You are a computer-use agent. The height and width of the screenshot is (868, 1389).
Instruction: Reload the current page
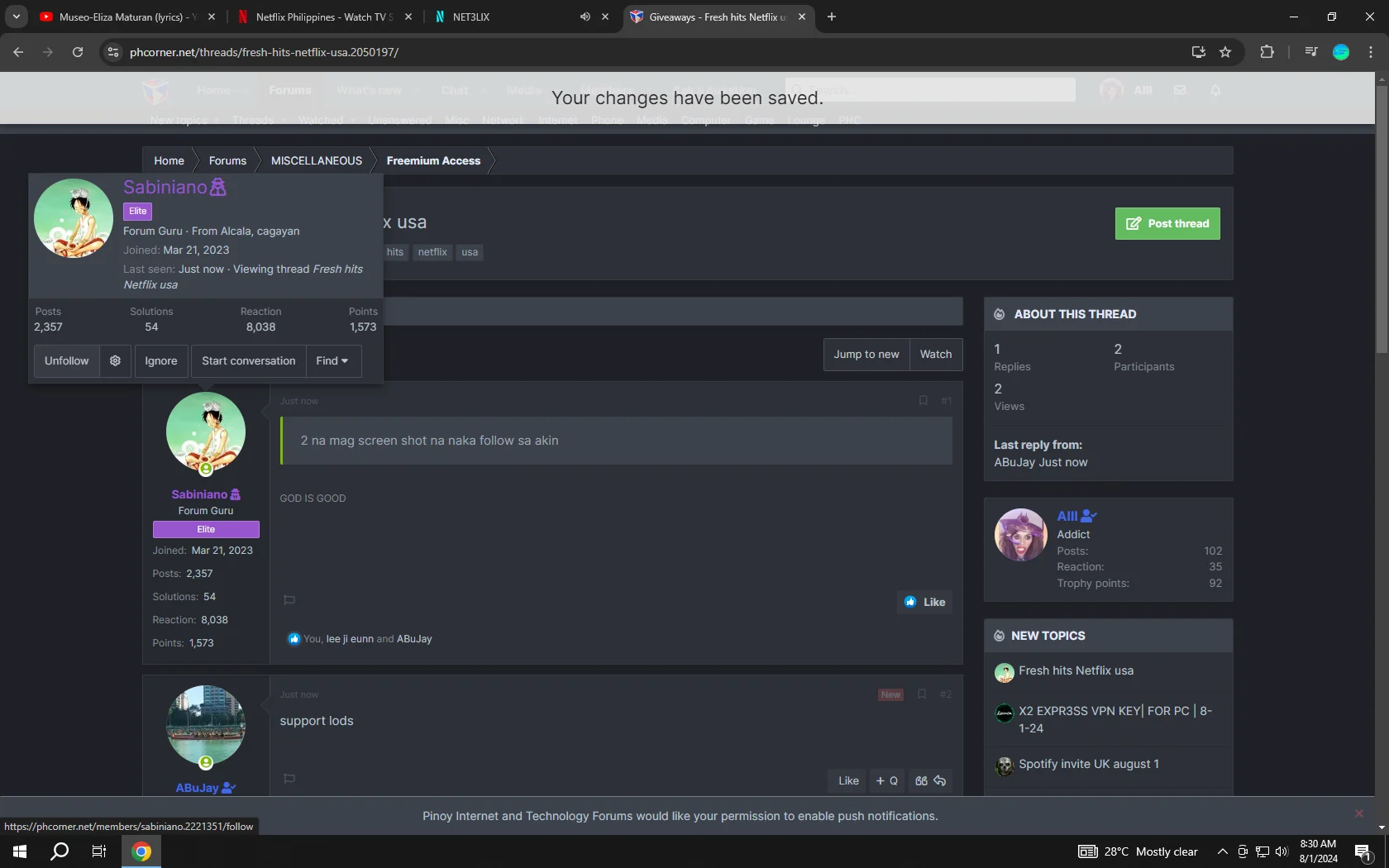pyautogui.click(x=78, y=52)
